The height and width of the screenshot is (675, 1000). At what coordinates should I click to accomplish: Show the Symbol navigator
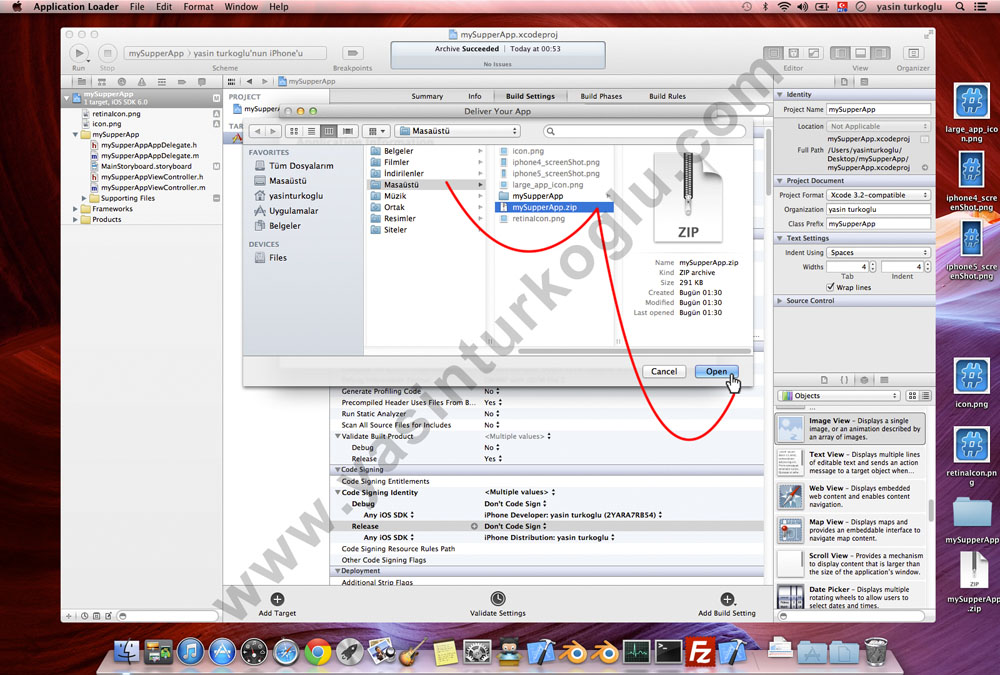pos(101,82)
